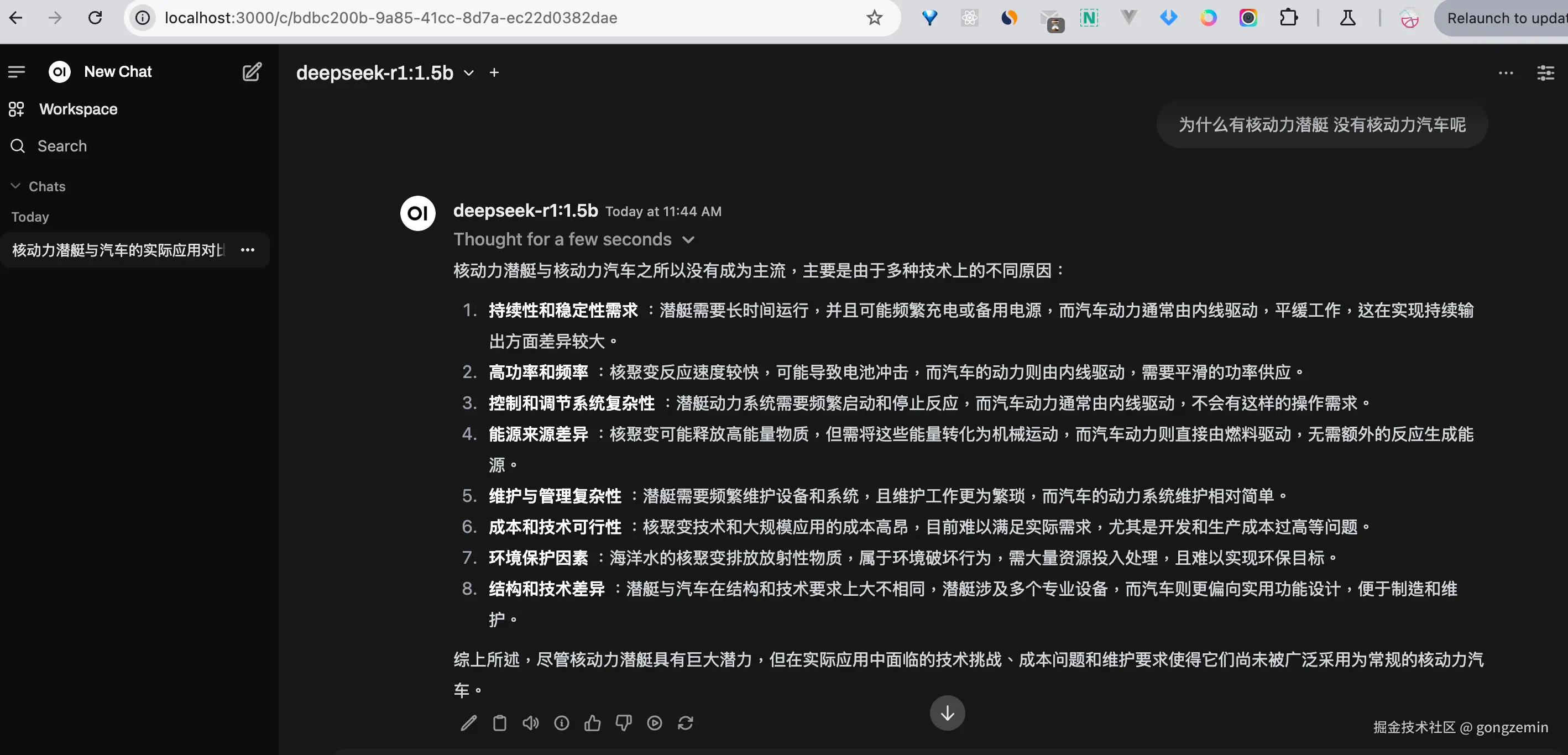Screen dimensions: 1568x755
Task: Start a new chat with compose icon
Action: point(252,72)
